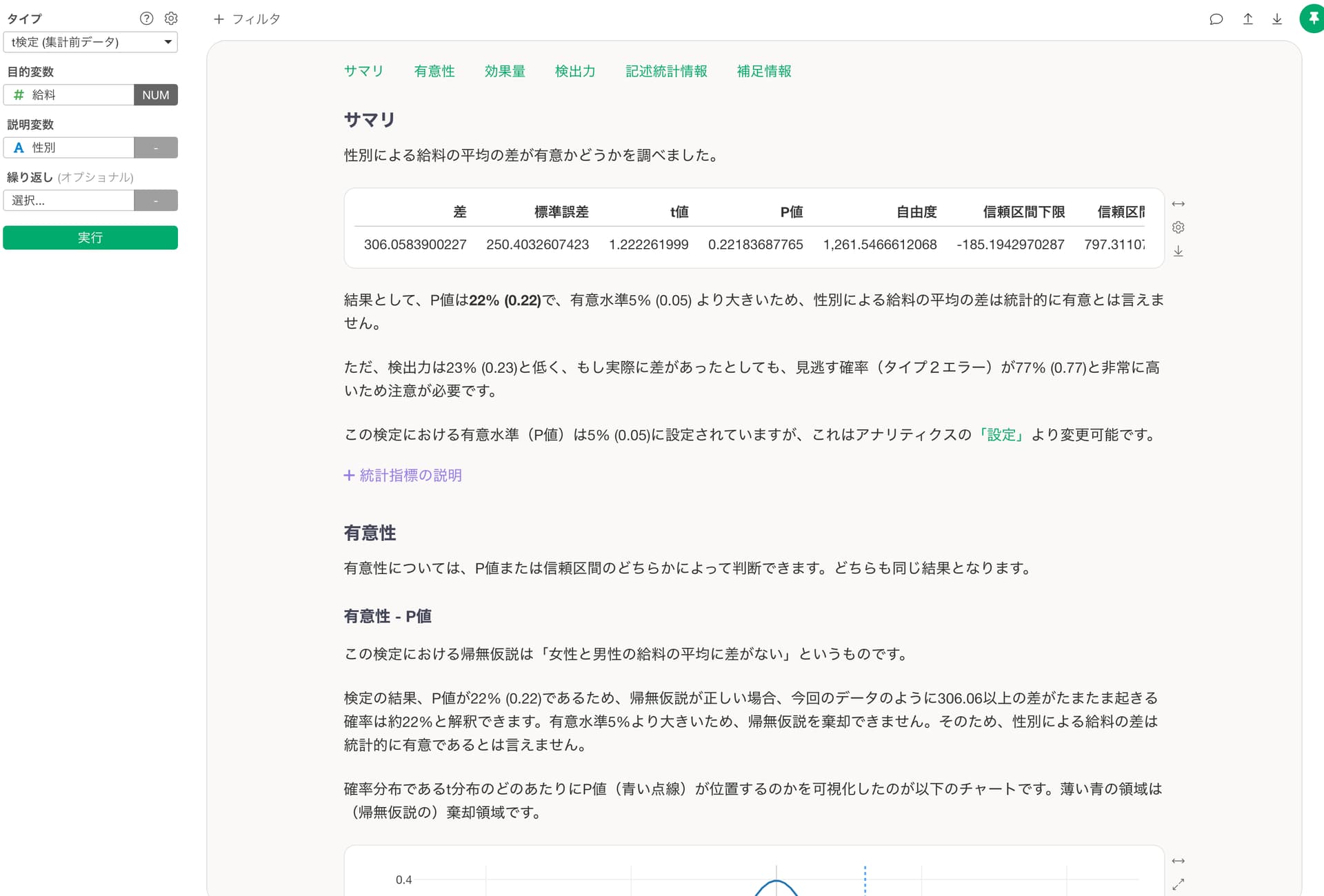The width and height of the screenshot is (1324, 896).
Task: Click the 信頼区間下限 column header
Action: (1023, 212)
